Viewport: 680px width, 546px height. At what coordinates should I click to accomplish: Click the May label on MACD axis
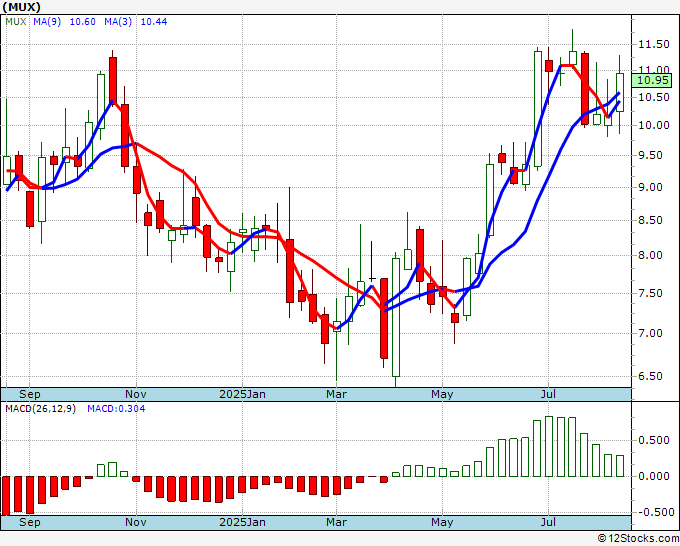click(x=442, y=522)
